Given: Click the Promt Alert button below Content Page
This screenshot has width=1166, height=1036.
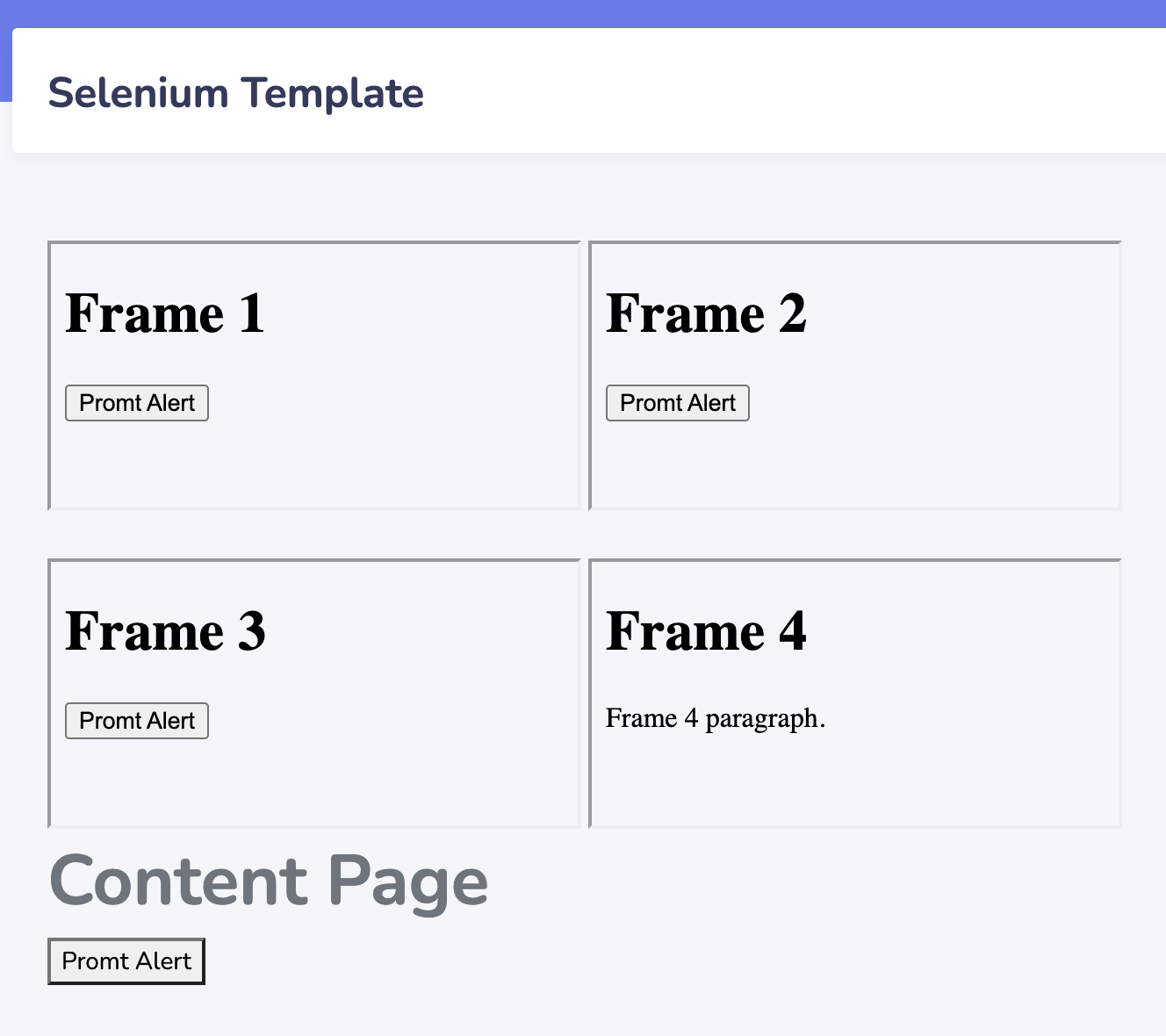Looking at the screenshot, I should pyautogui.click(x=126, y=960).
